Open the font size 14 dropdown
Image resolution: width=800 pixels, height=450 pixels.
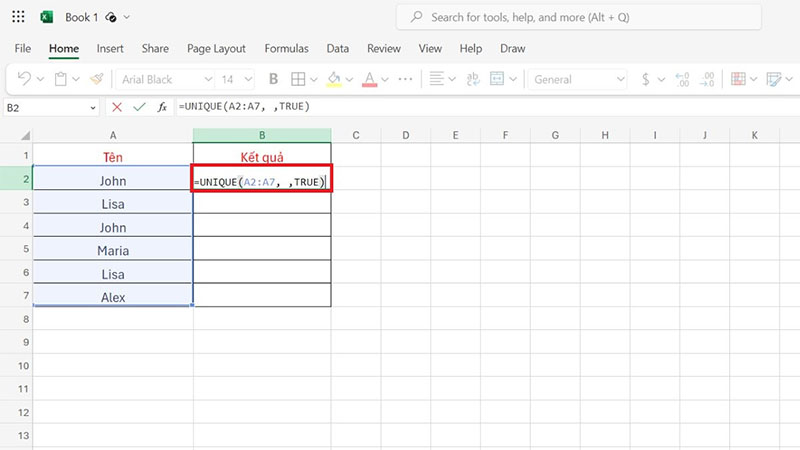247,79
